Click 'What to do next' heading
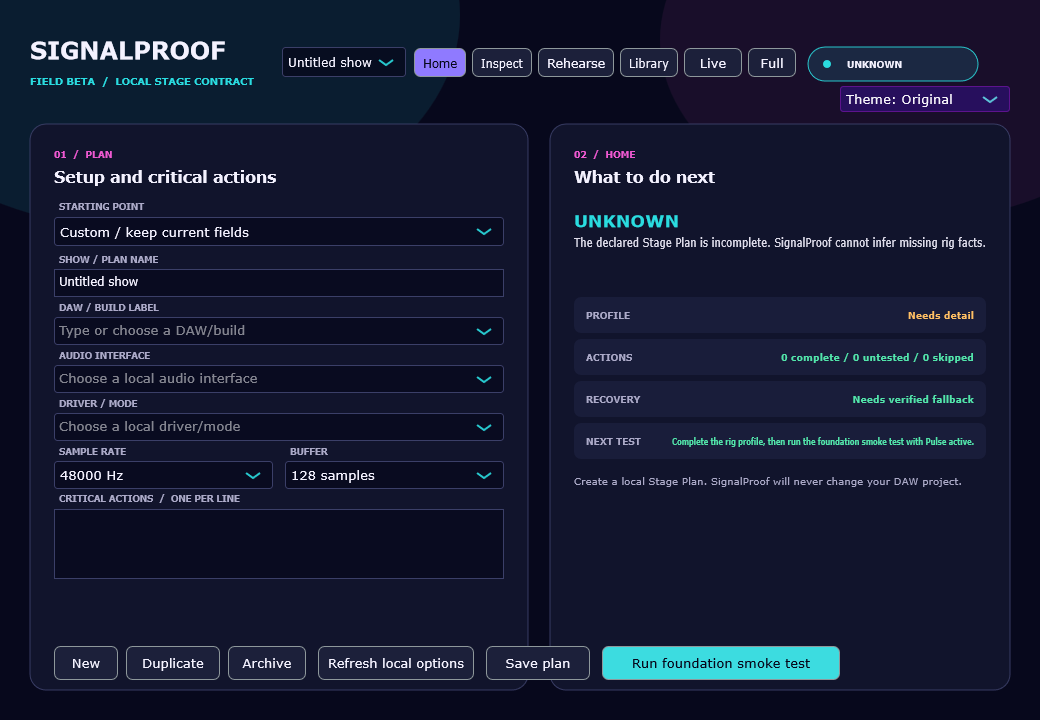Viewport: 1040px width, 720px height. pyautogui.click(x=644, y=177)
